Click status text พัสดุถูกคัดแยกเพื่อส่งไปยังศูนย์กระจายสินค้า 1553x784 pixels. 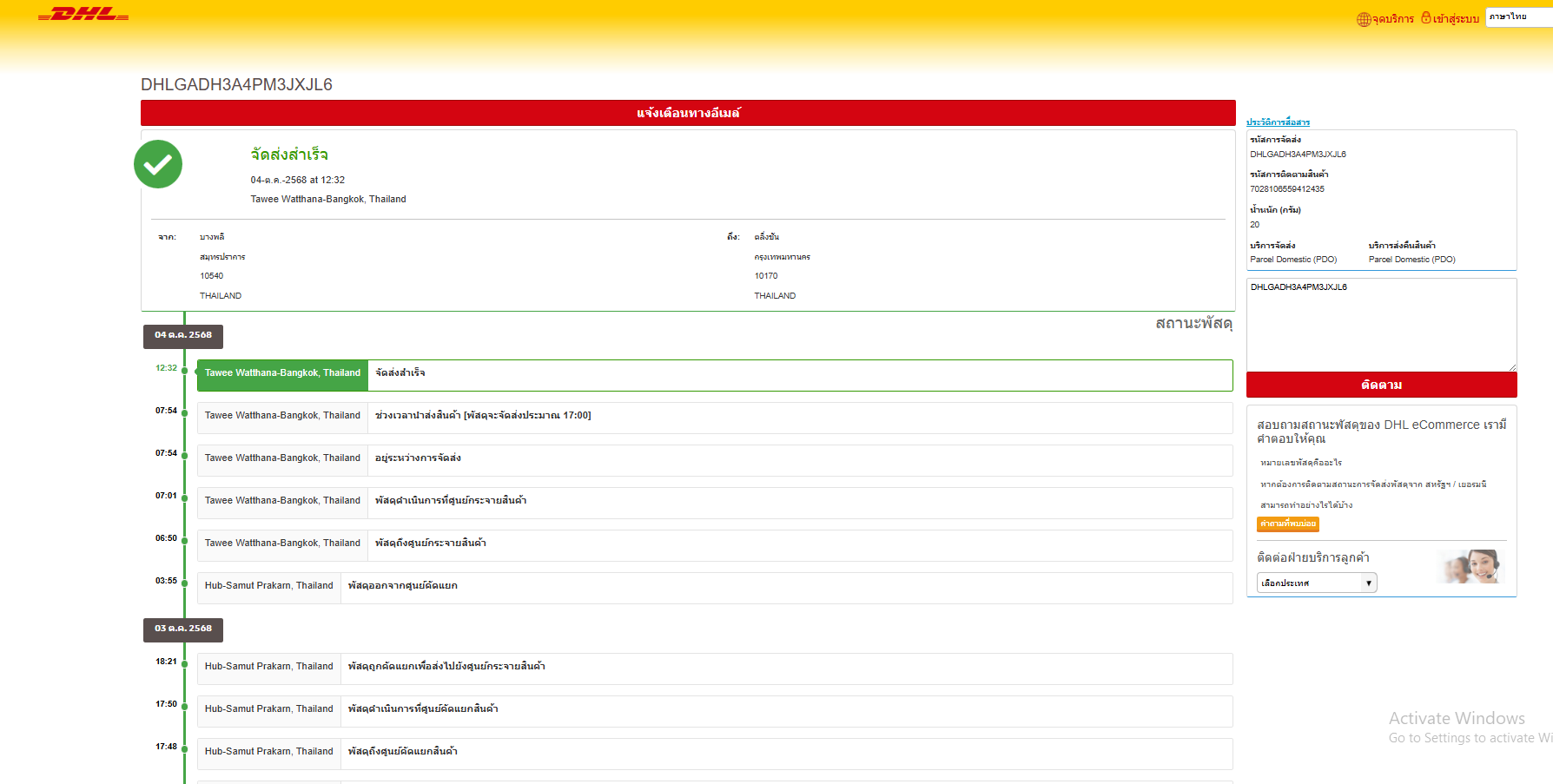pos(446,666)
